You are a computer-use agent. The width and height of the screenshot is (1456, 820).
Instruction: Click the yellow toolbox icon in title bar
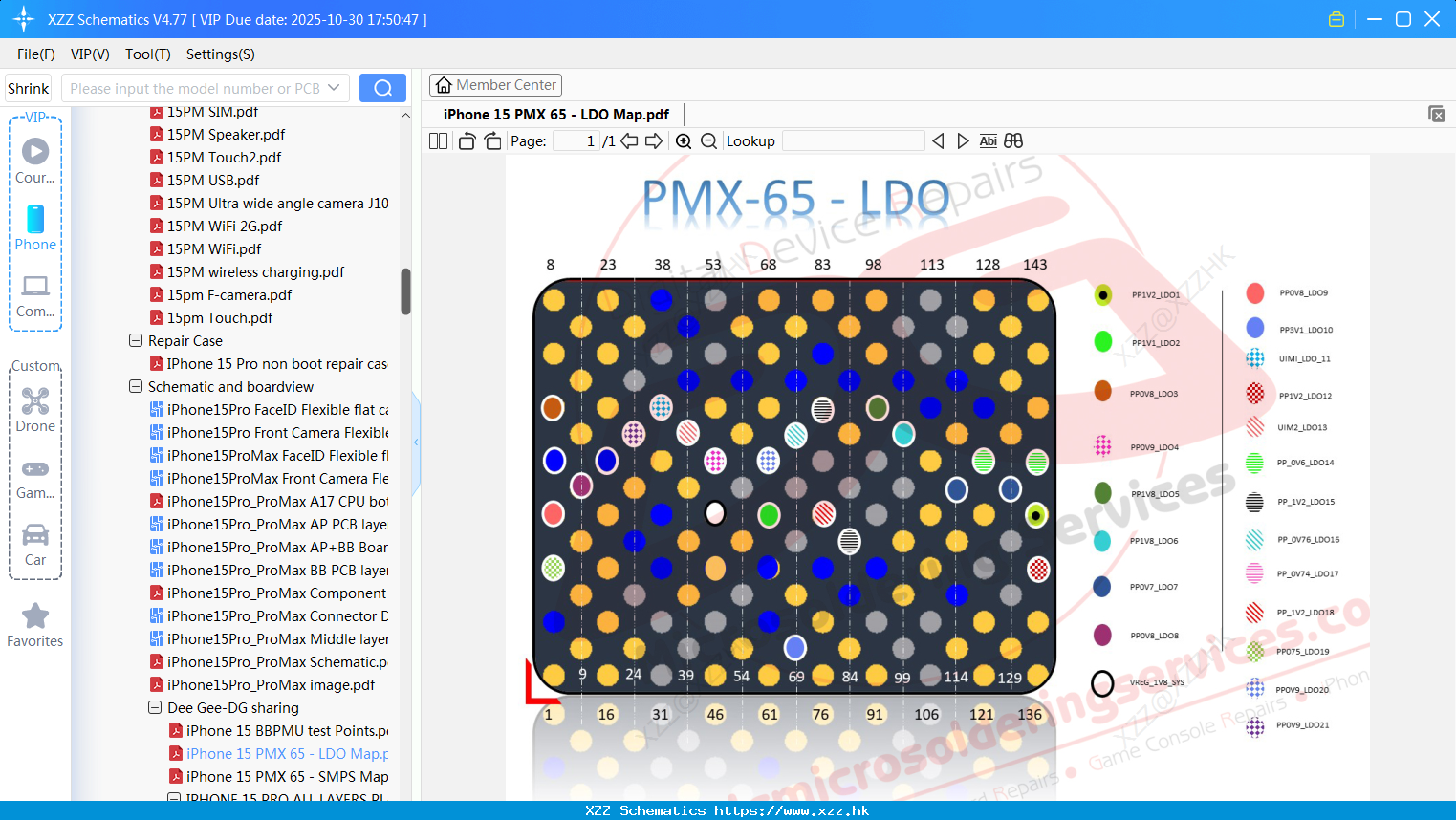pyautogui.click(x=1336, y=19)
